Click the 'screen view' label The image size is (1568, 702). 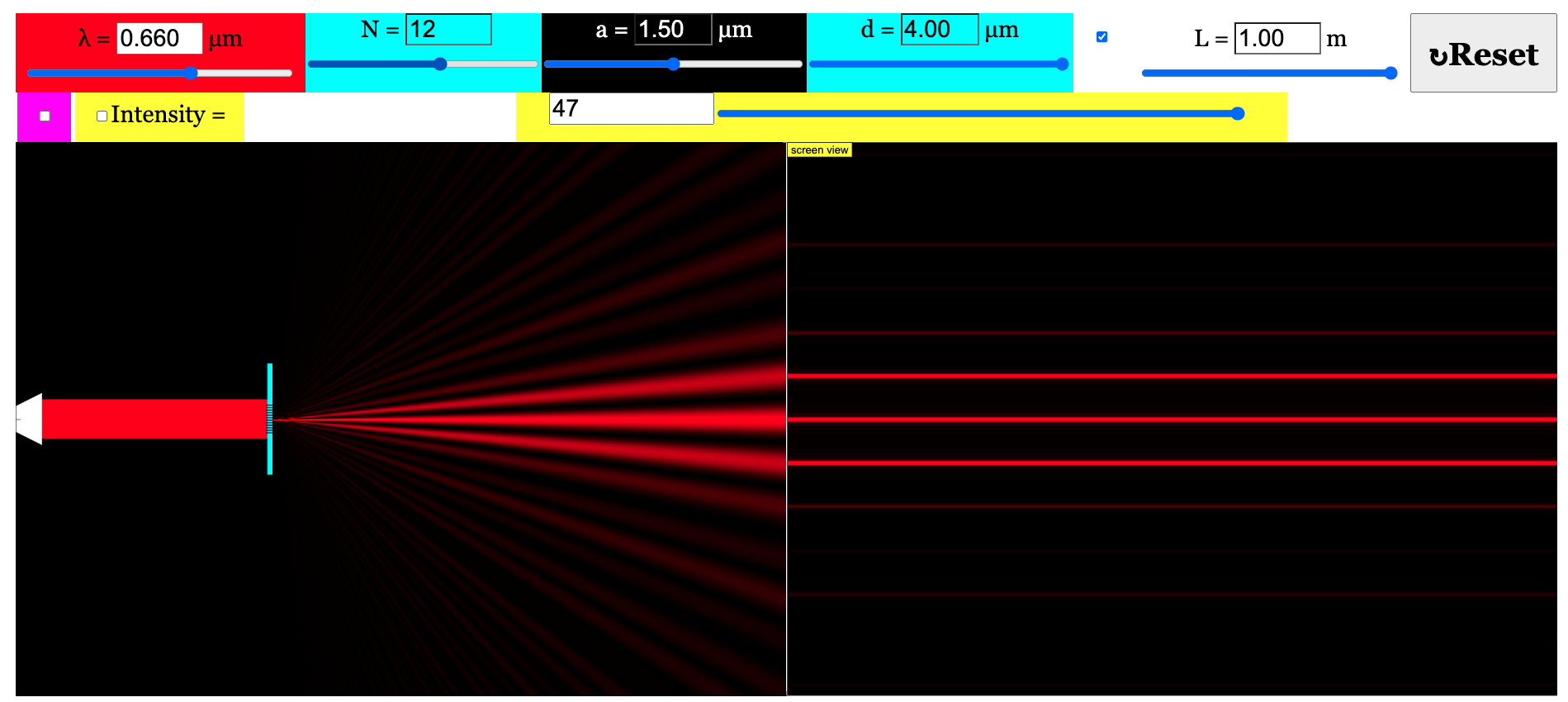(818, 150)
